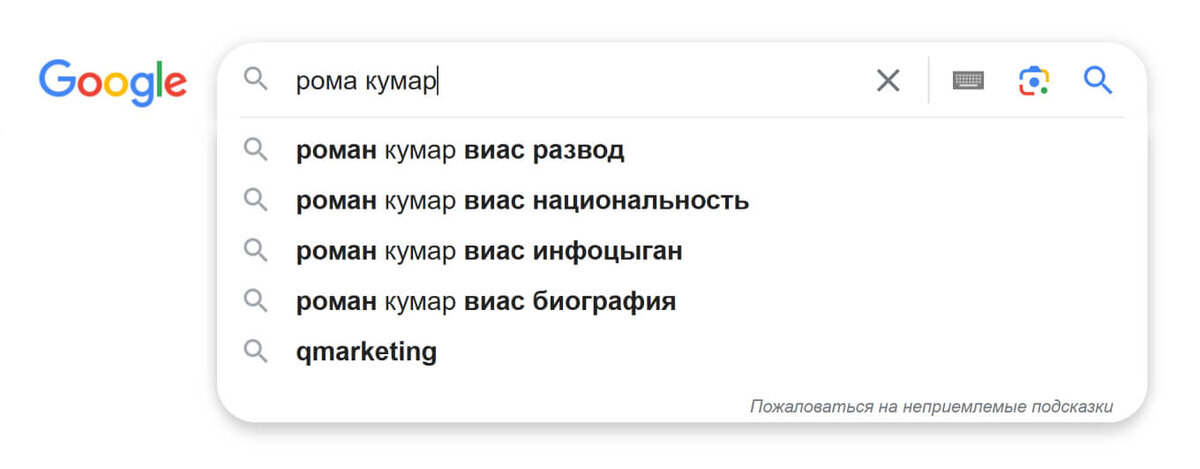Select the 'qmarketing' suggestion
The width and height of the screenshot is (1200, 469).
click(682, 351)
